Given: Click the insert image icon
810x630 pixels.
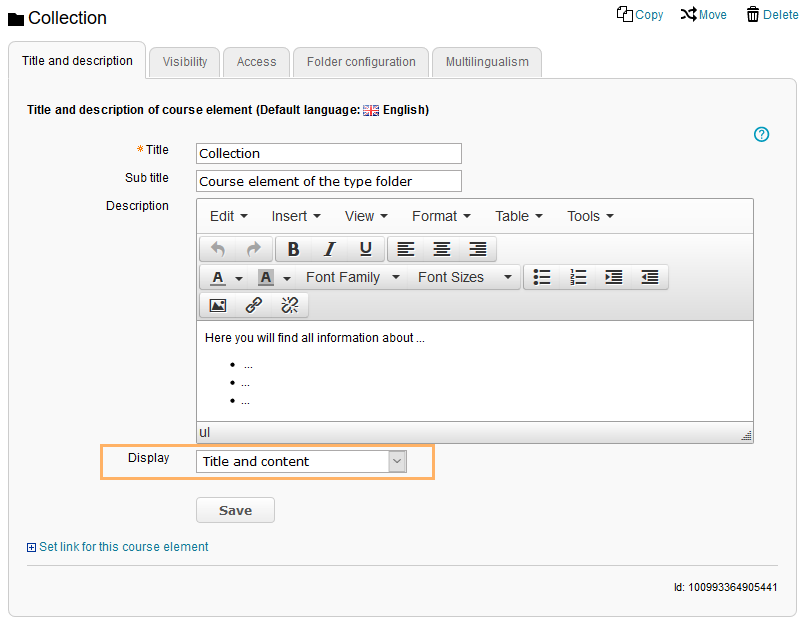Looking at the screenshot, I should (217, 305).
